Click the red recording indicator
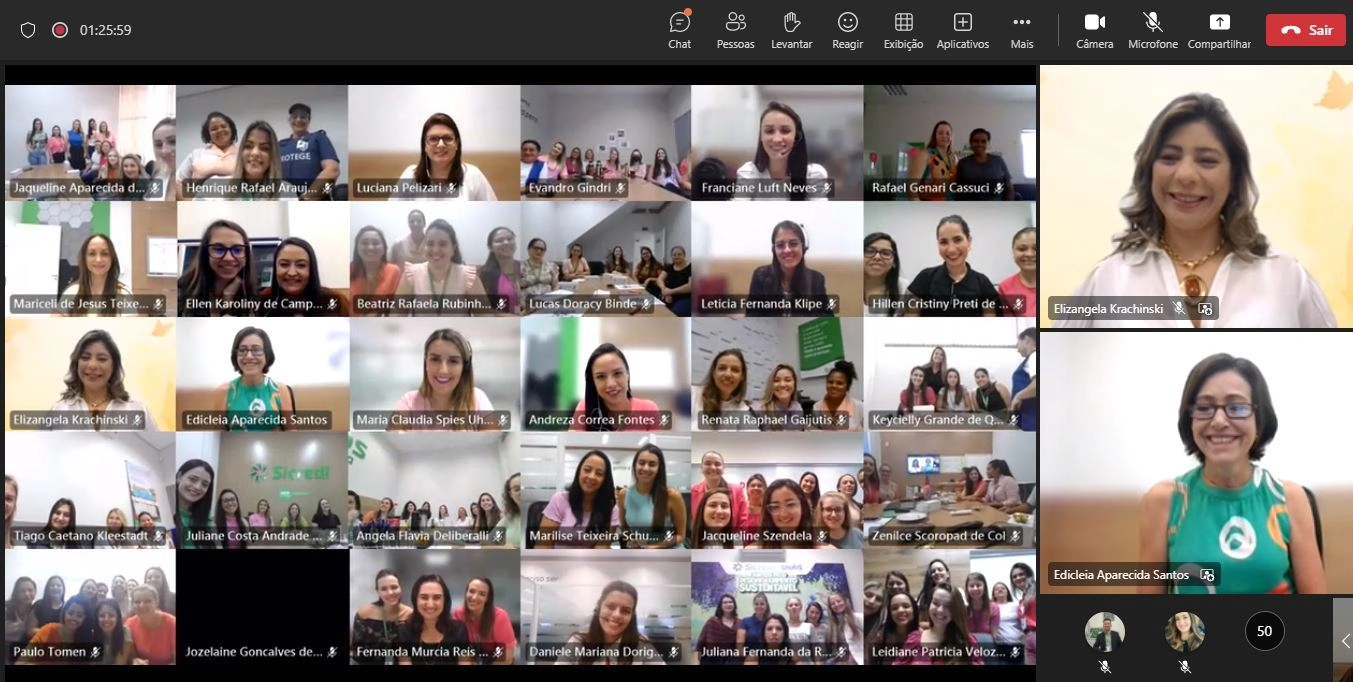Image resolution: width=1353 pixels, height=682 pixels. 60,30
